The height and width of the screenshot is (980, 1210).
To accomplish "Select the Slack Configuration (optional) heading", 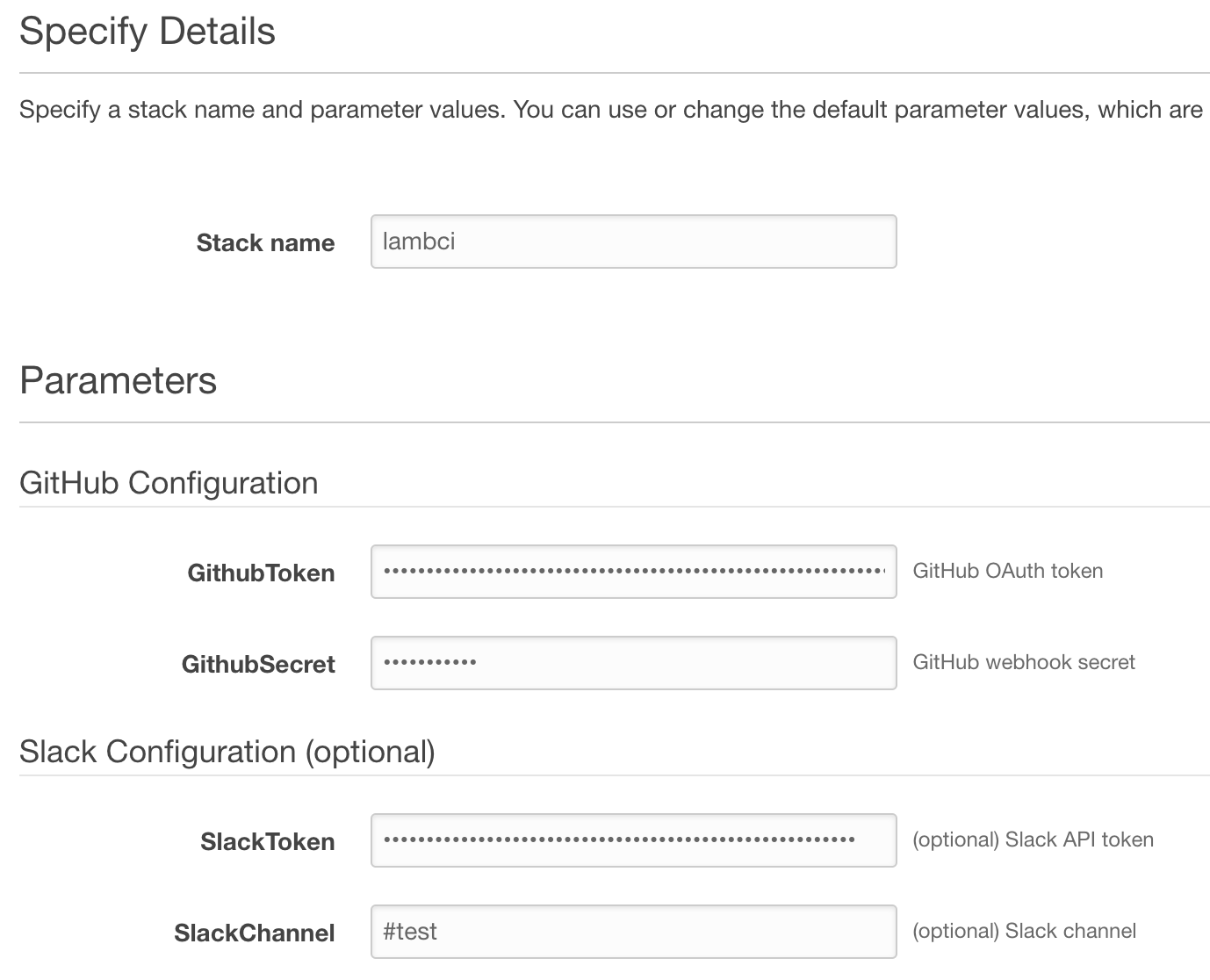I will pyautogui.click(x=227, y=752).
